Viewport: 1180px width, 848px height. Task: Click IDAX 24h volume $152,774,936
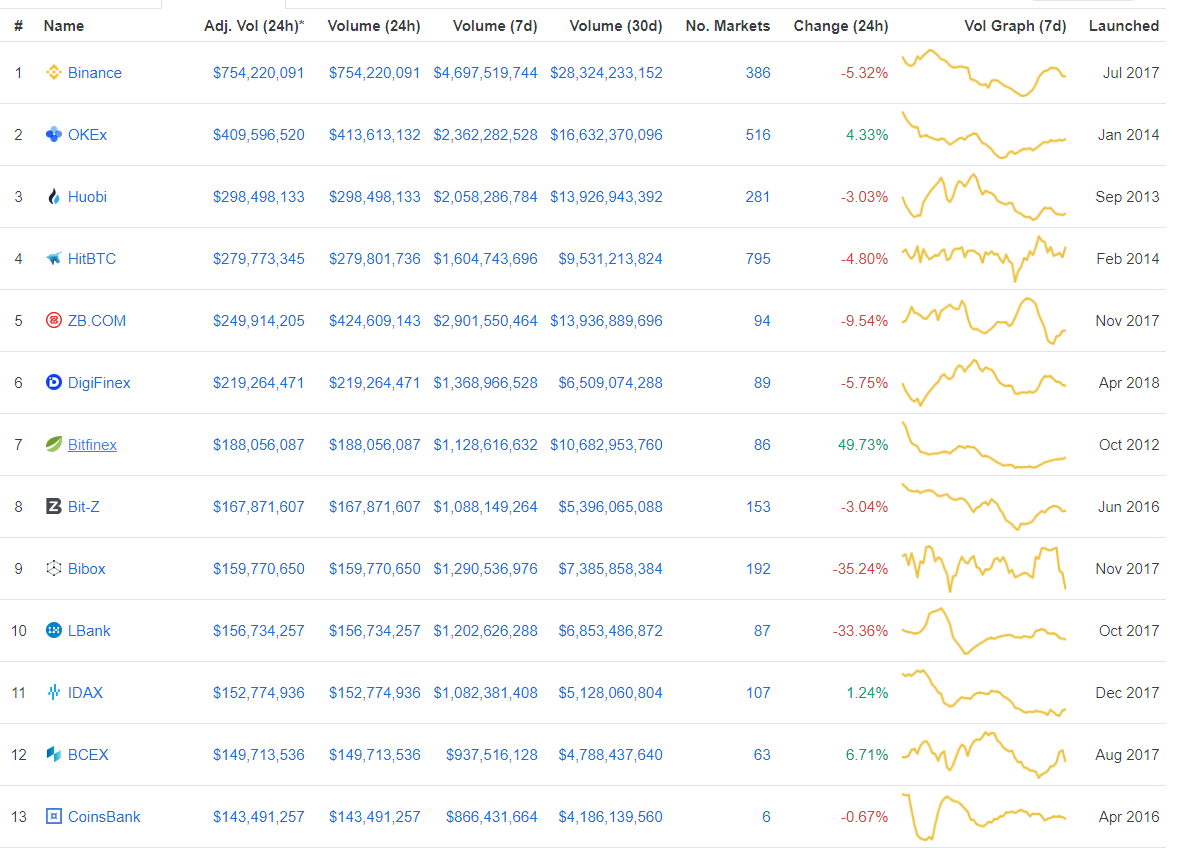coord(374,693)
